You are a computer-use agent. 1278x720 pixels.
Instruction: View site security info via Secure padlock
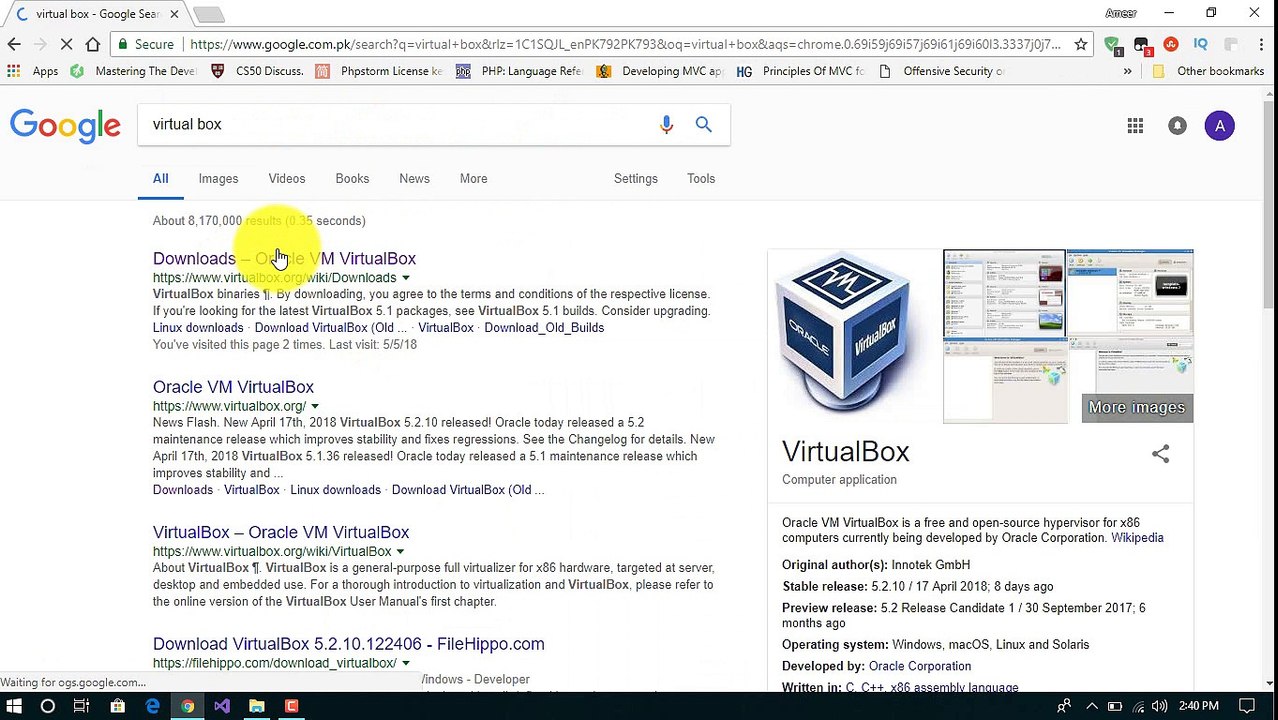(x=145, y=44)
